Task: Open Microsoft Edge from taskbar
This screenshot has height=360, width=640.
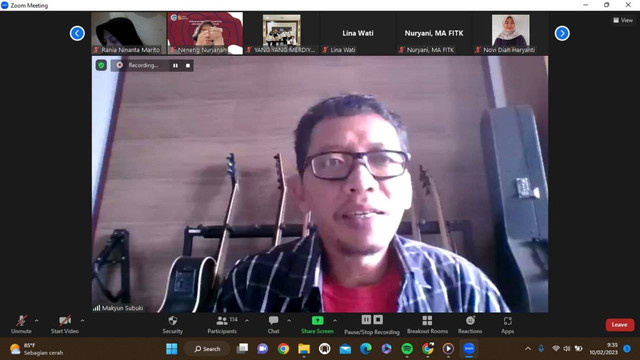Action: point(366,349)
